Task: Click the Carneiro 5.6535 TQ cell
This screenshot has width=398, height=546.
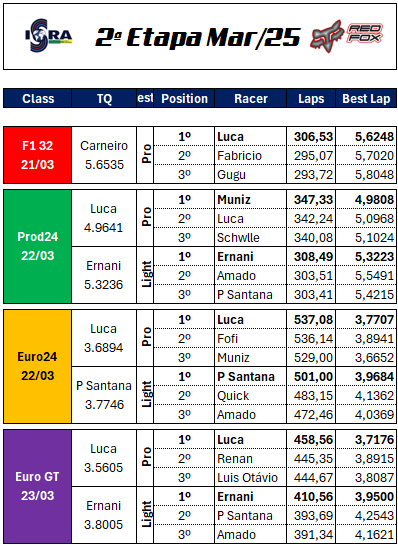Action: [x=104, y=155]
